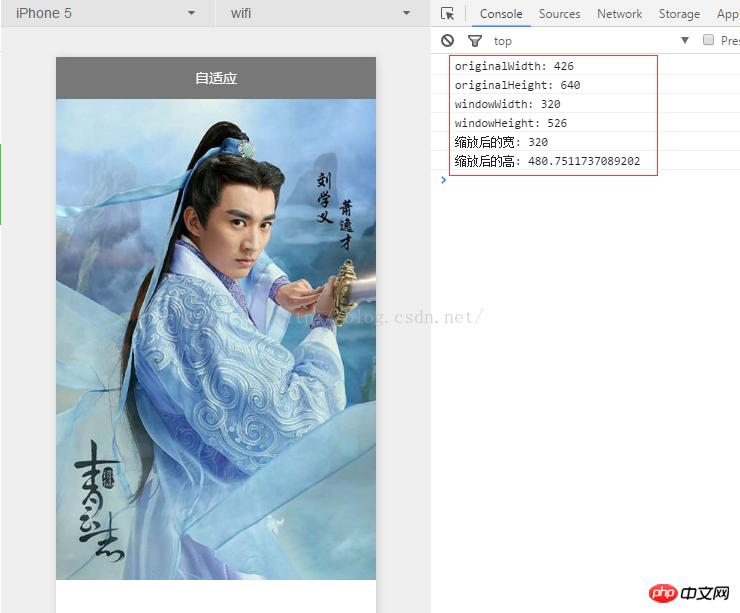
Task: Toggle the Preserve log checkbox
Action: 708,41
